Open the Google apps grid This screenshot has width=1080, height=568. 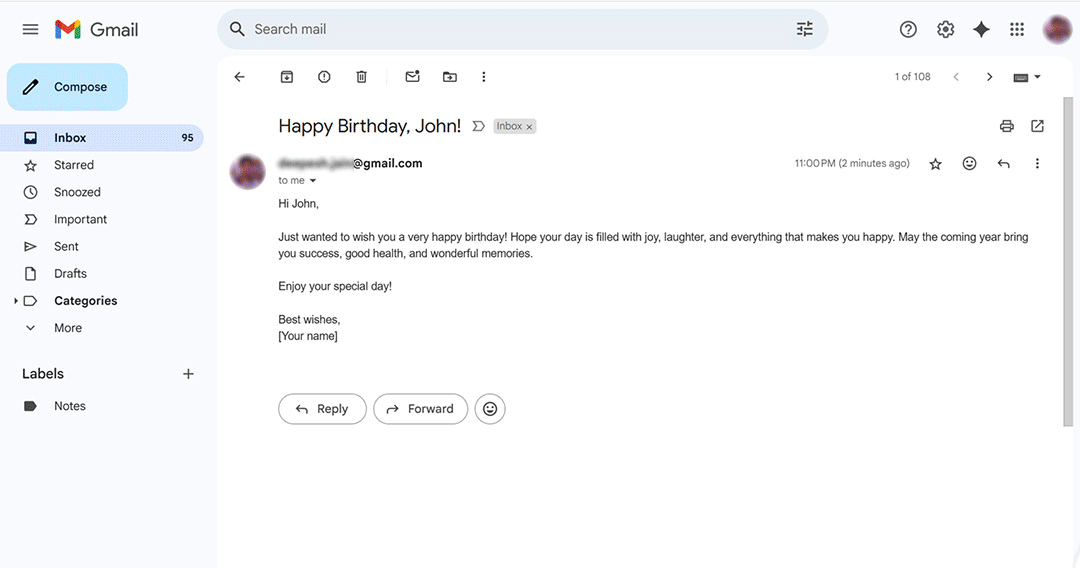[1017, 29]
